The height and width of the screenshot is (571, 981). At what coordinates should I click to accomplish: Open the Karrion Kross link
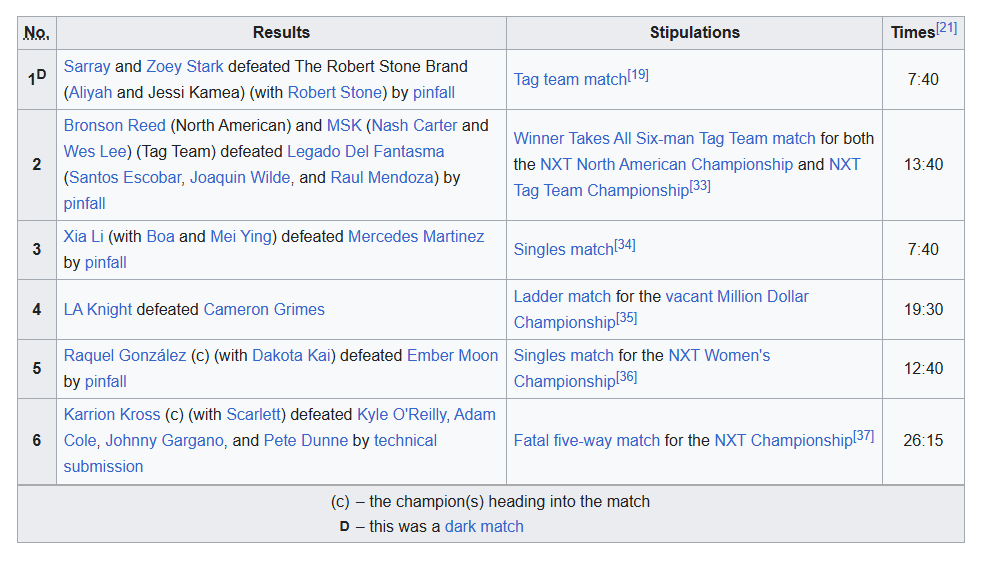pyautogui.click(x=112, y=414)
